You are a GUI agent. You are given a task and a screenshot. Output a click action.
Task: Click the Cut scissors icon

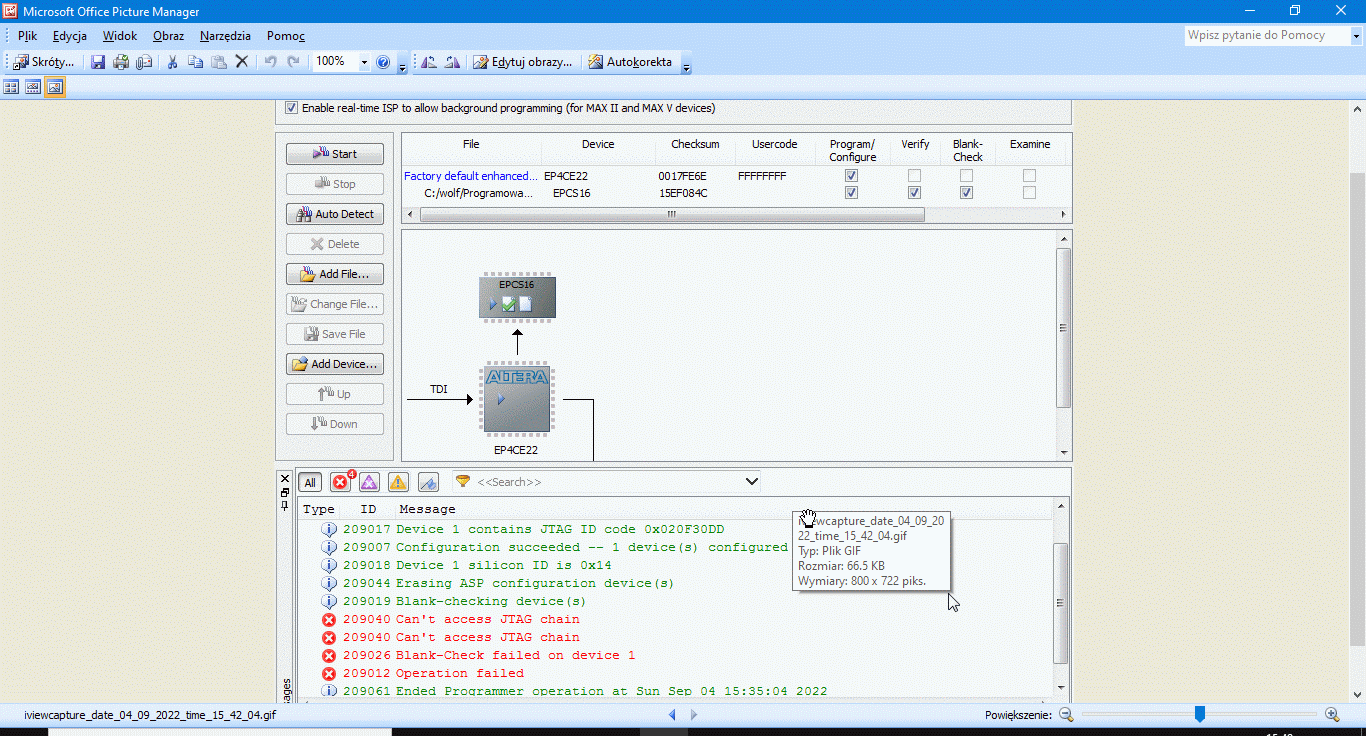[x=172, y=62]
